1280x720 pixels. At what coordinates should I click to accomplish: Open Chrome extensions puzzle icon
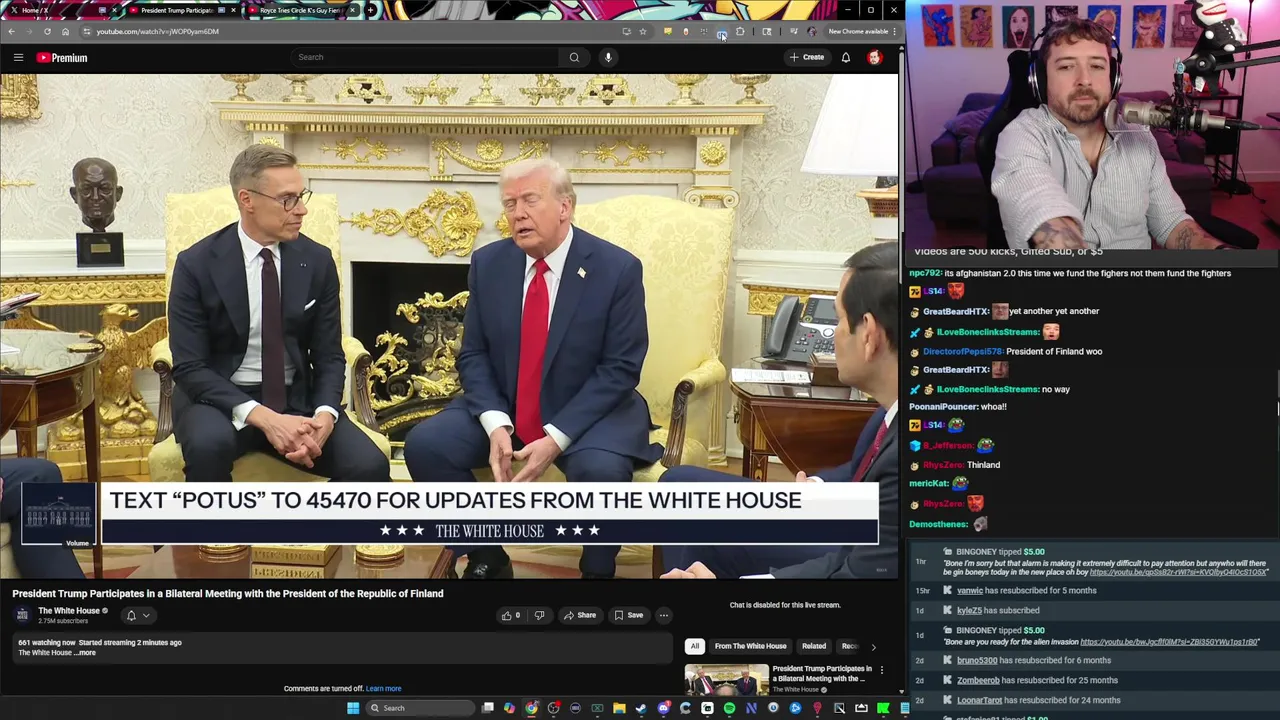coord(740,31)
